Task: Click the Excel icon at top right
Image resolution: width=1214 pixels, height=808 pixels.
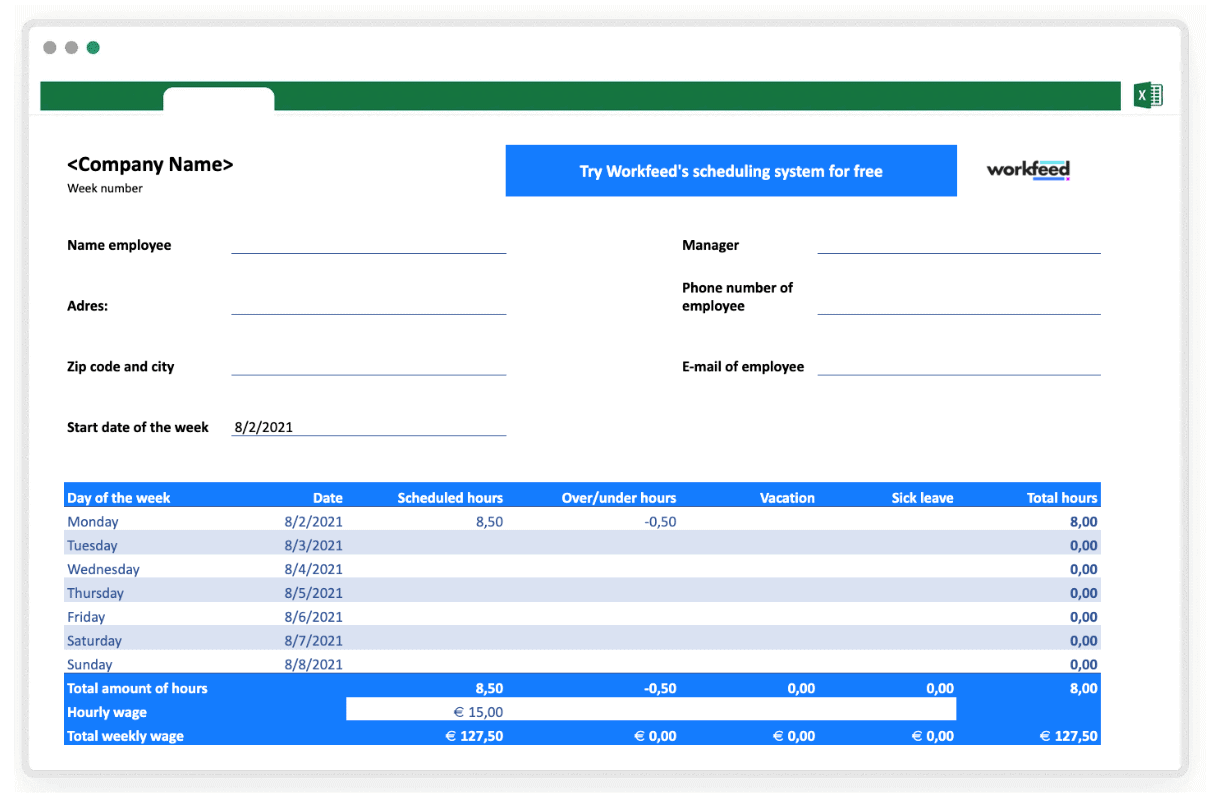Action: (1148, 96)
